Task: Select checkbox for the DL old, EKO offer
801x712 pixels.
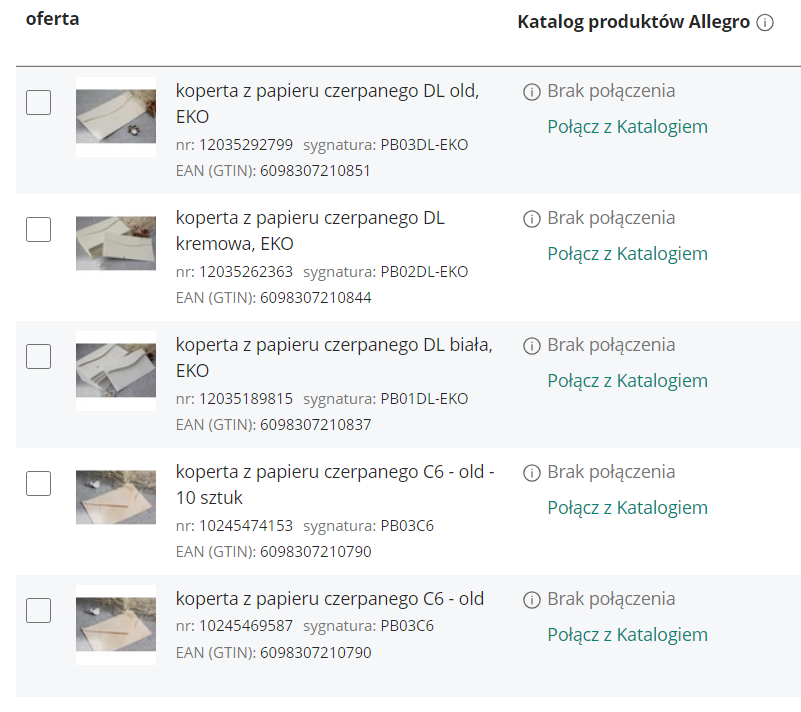Action: click(38, 102)
